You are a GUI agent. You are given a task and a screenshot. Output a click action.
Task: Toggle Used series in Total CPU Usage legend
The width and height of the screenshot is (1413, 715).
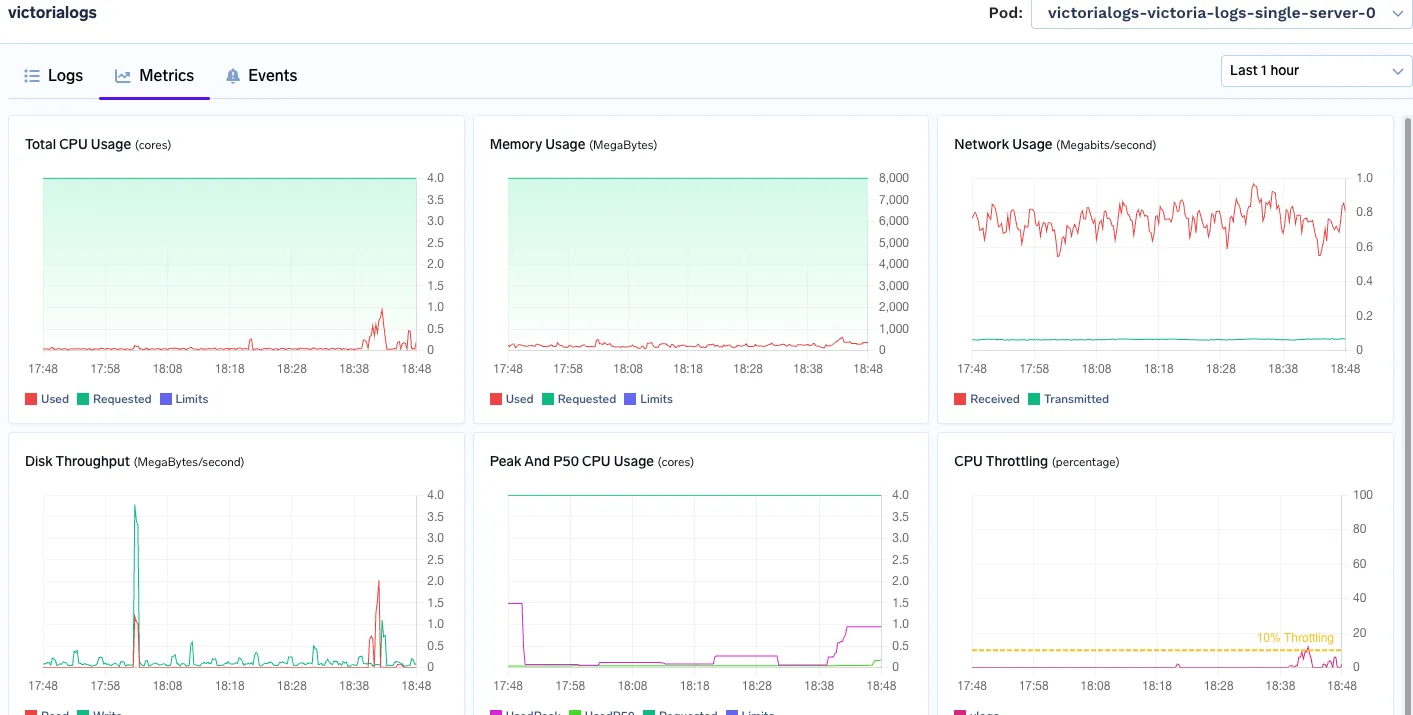(47, 399)
